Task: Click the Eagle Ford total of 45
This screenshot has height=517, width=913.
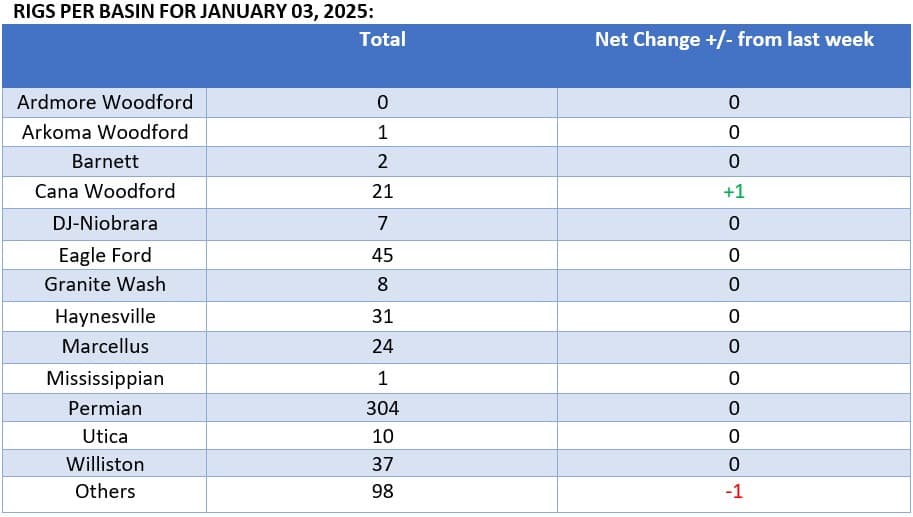Action: click(x=382, y=255)
